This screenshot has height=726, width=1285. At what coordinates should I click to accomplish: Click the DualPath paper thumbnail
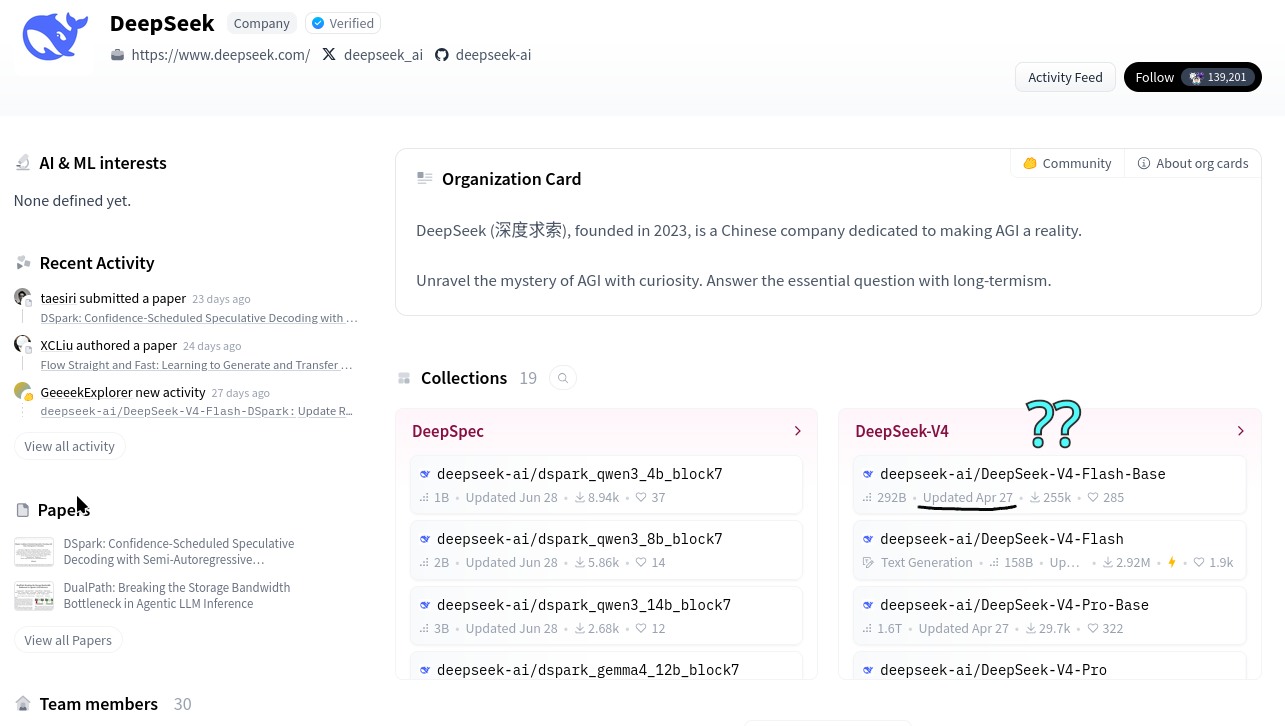[x=34, y=596]
